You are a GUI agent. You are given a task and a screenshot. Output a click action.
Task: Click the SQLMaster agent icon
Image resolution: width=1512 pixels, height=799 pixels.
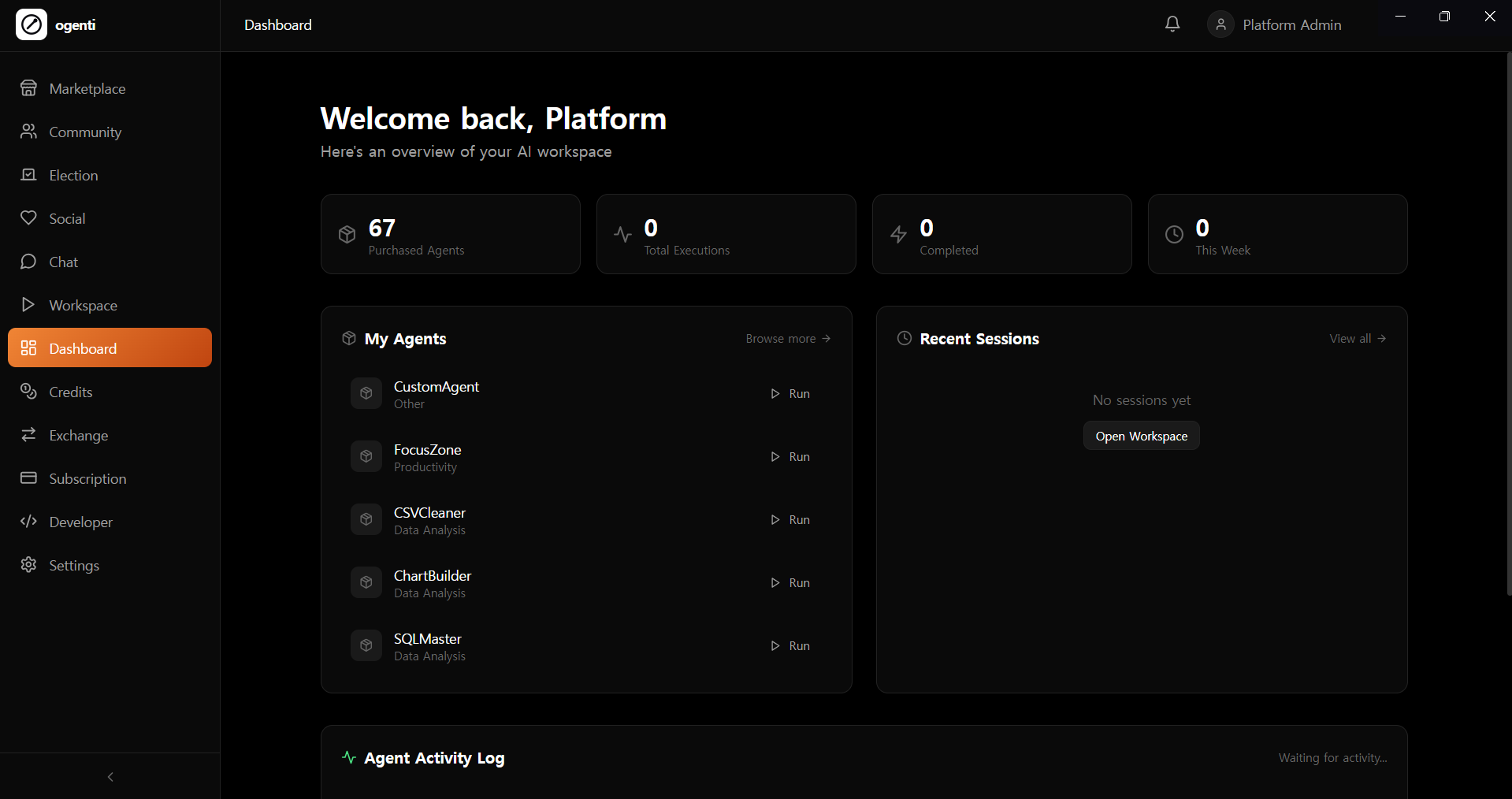point(366,645)
